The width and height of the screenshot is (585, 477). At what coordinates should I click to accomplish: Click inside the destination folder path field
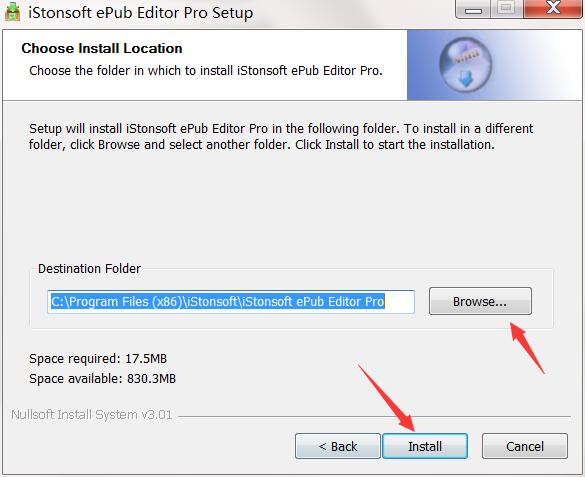(231, 302)
